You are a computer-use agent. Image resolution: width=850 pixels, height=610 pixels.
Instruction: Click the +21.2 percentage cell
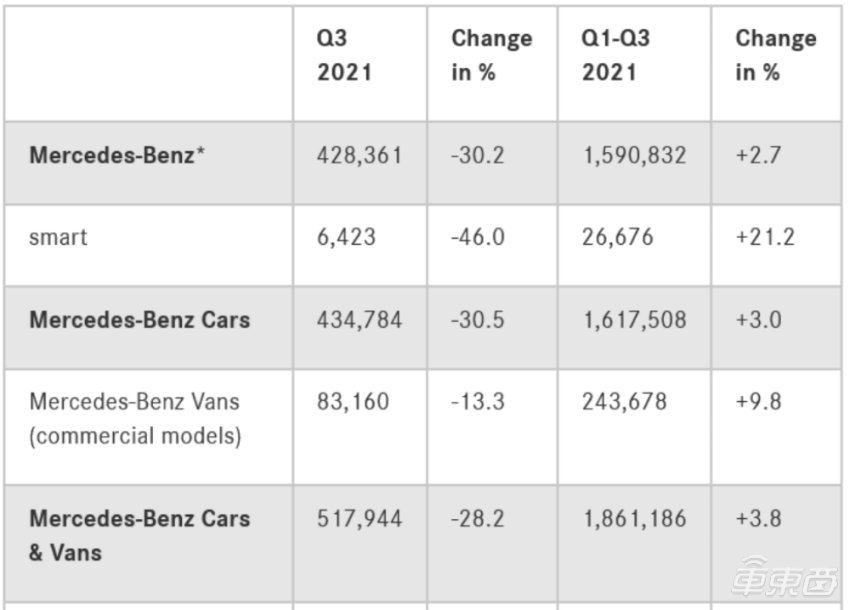click(766, 238)
